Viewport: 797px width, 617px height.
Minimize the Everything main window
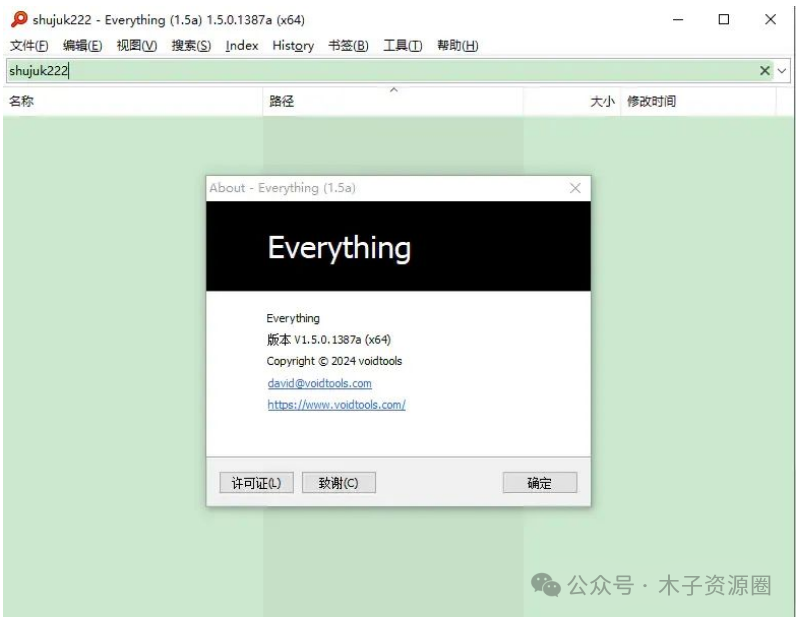[678, 19]
